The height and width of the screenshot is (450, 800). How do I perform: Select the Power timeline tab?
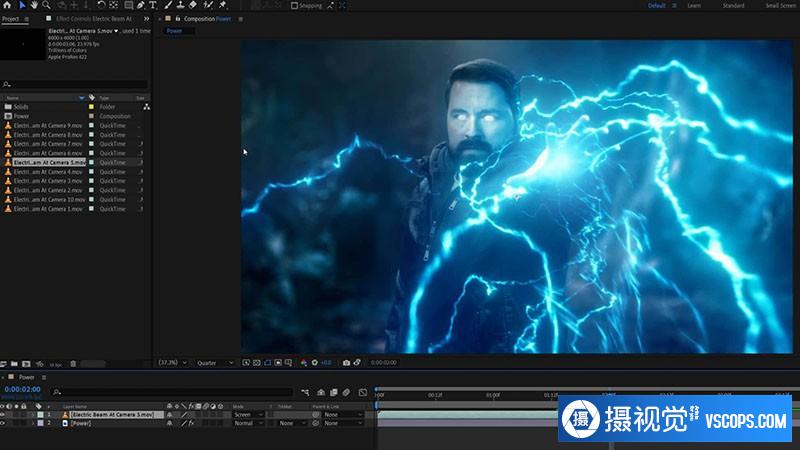27,378
